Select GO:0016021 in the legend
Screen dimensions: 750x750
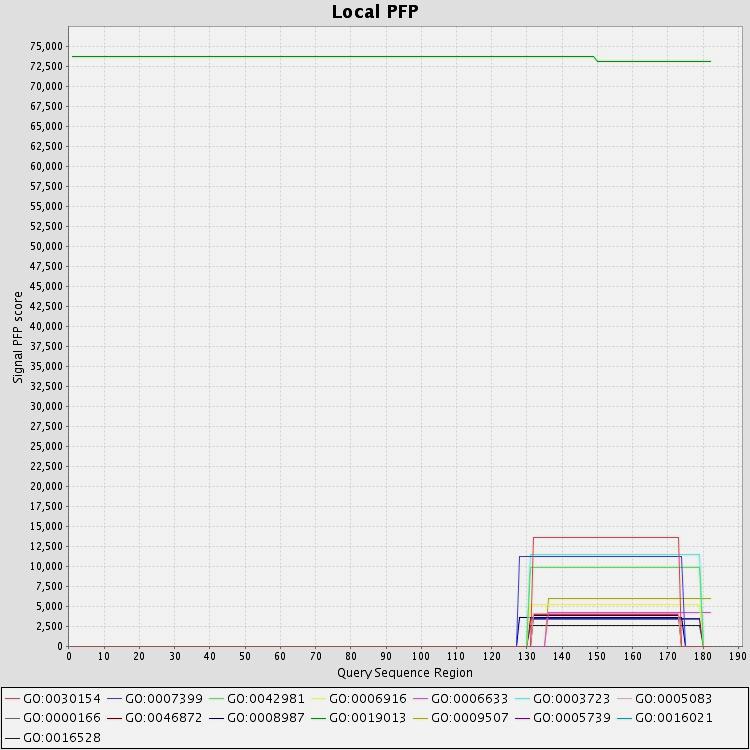665,718
